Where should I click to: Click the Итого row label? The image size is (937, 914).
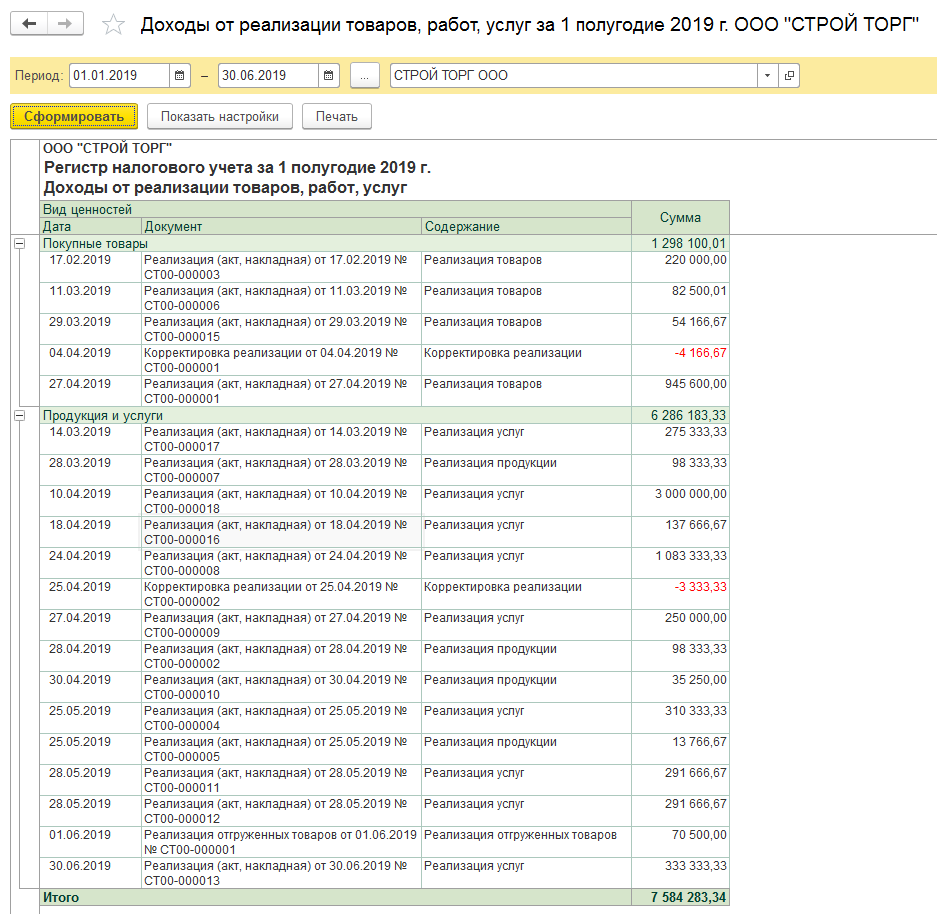(61, 898)
